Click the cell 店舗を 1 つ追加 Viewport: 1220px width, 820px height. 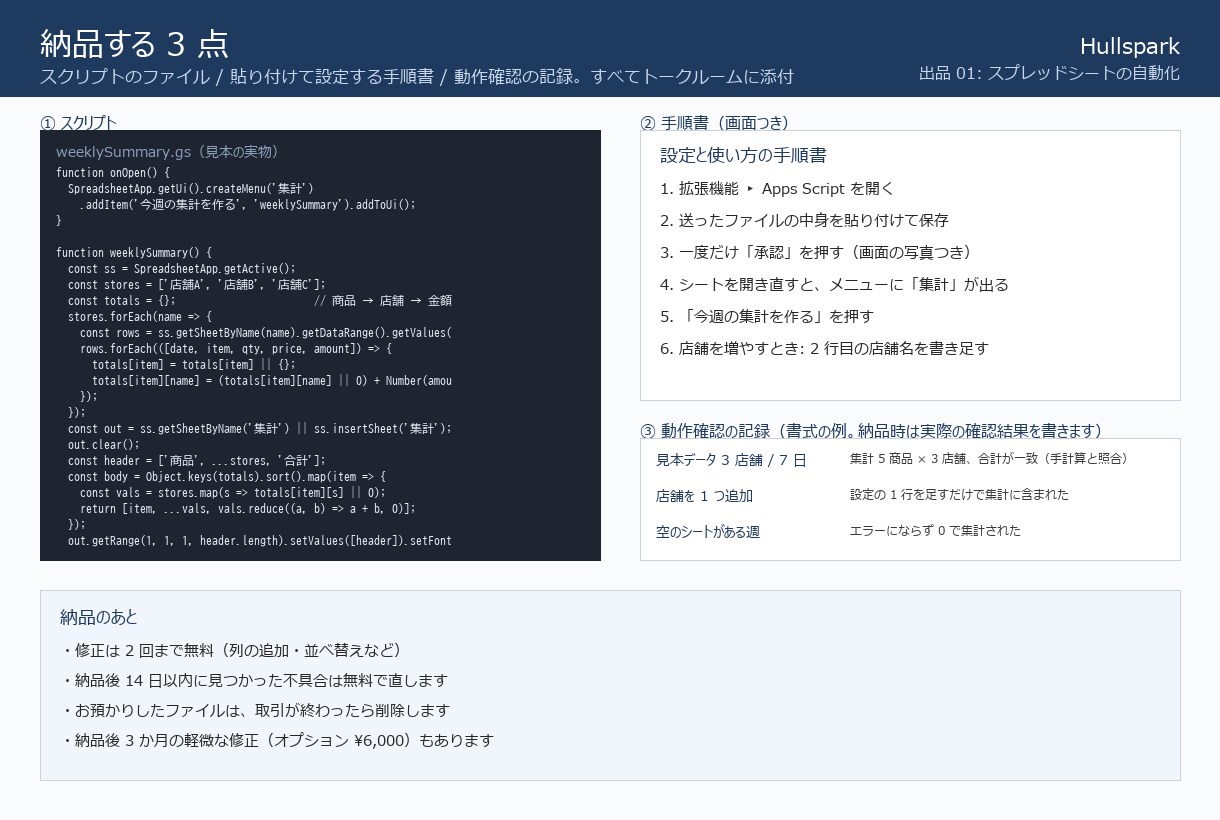(704, 496)
